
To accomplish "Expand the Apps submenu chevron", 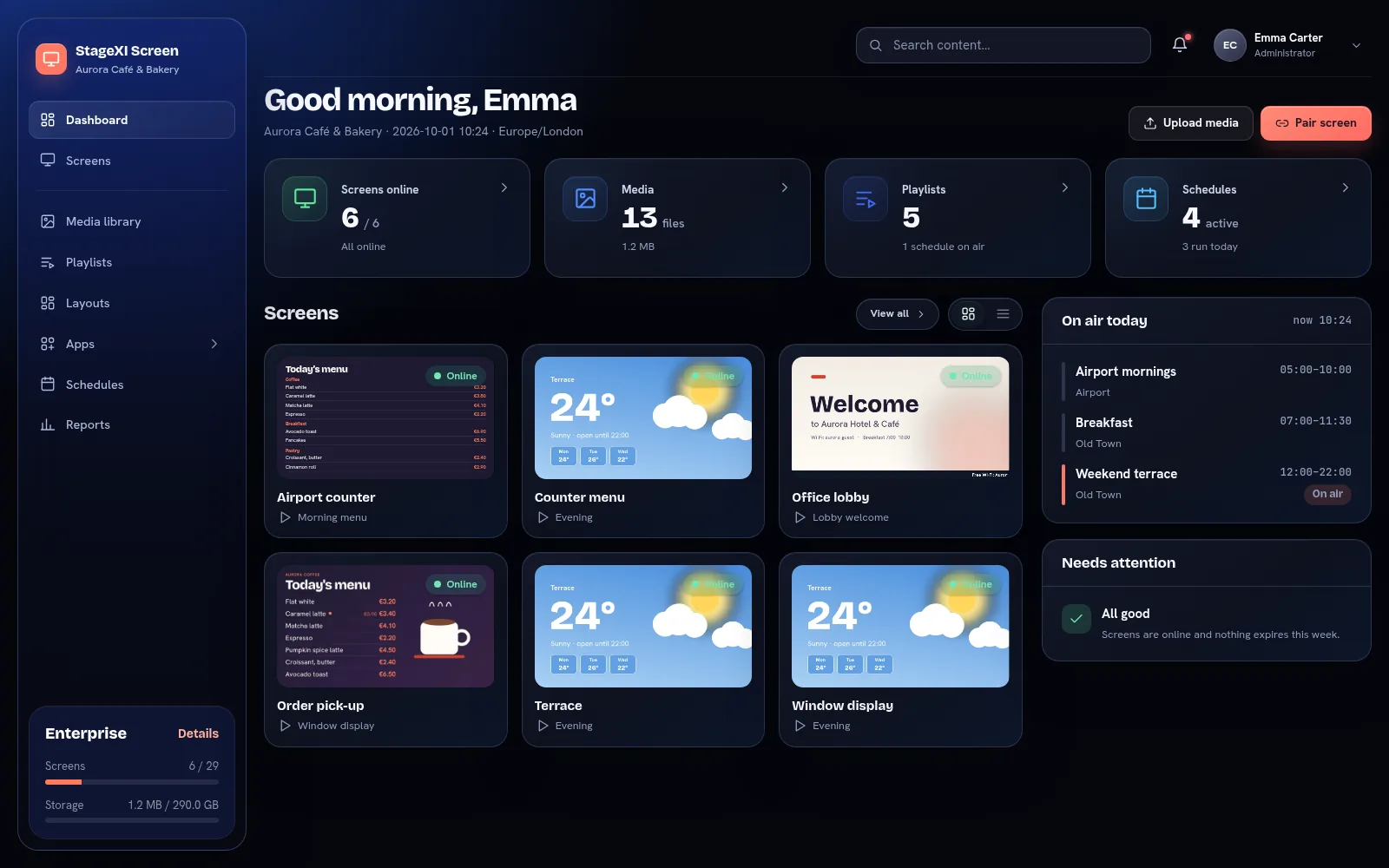I will 214,344.
